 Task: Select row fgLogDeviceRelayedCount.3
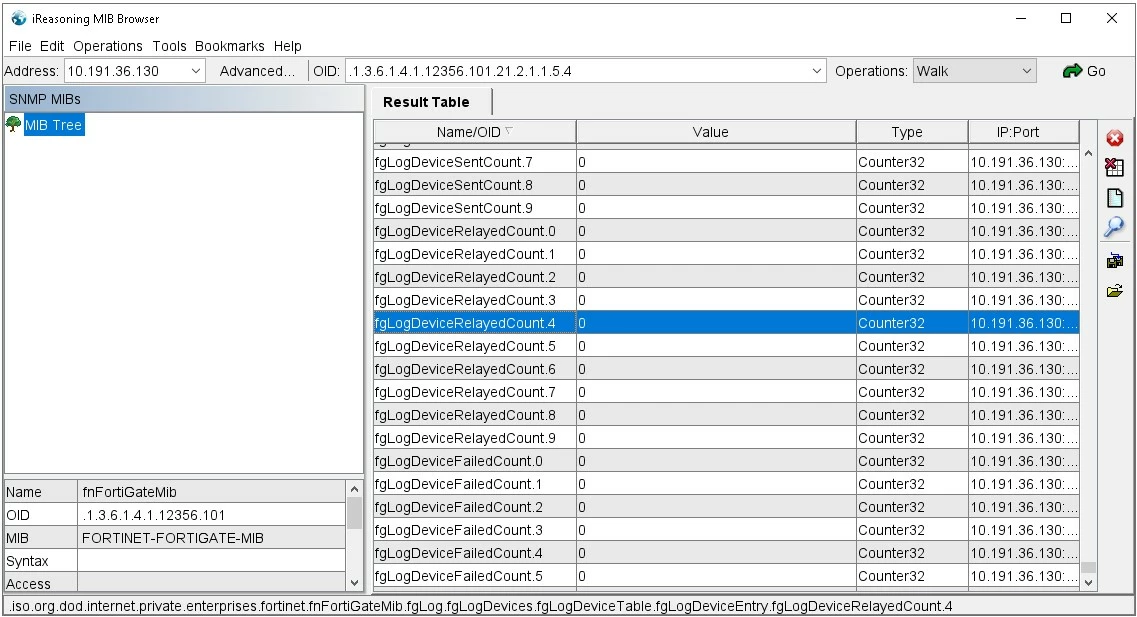pyautogui.click(x=726, y=300)
